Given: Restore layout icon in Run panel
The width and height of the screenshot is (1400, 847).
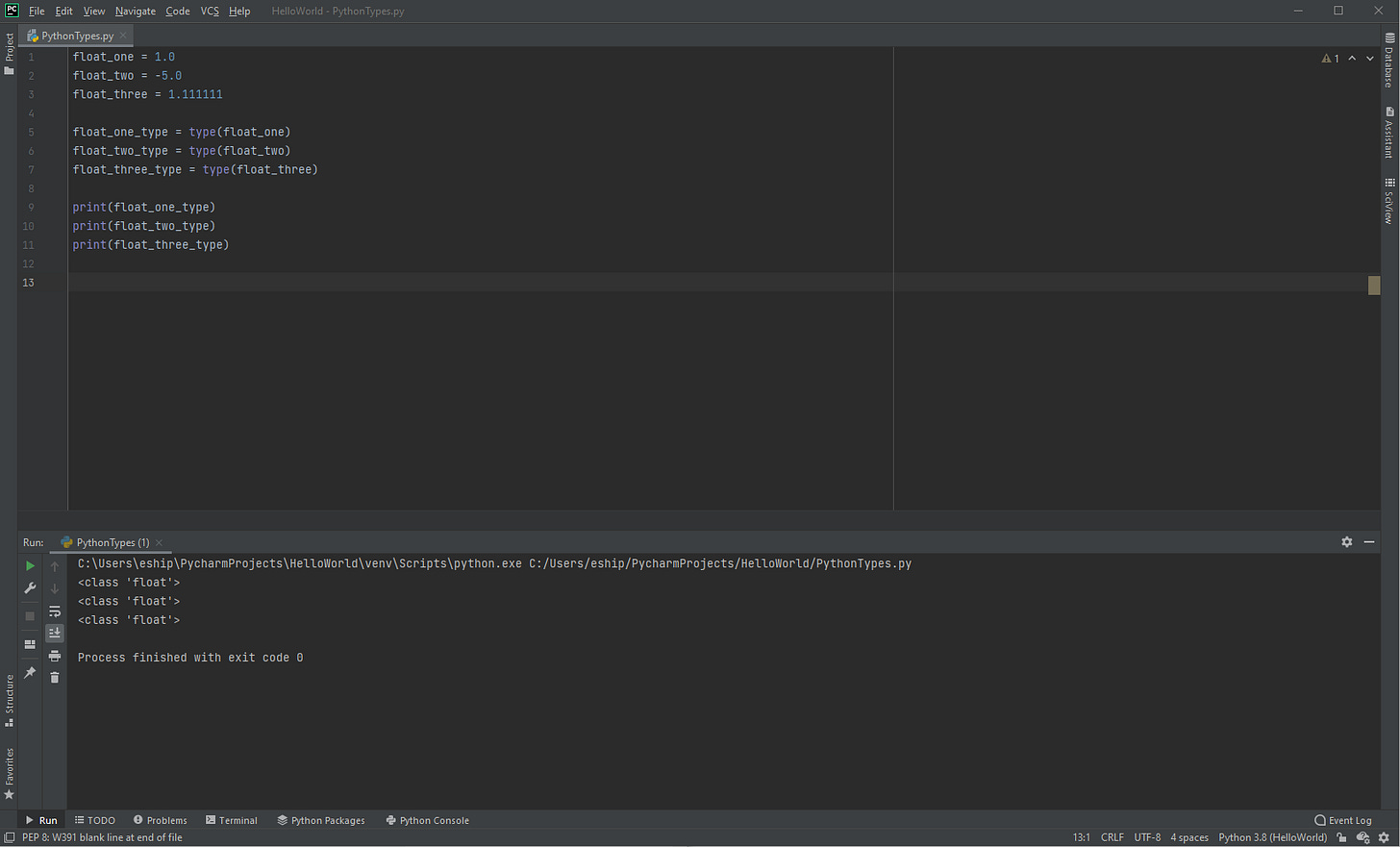Looking at the screenshot, I should click(30, 644).
